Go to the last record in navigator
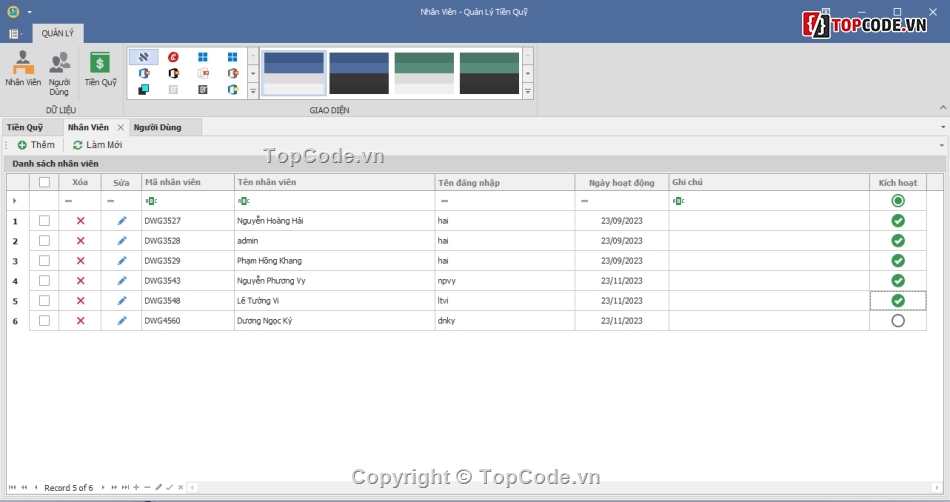Screen dimensions: 950x502 (125, 488)
